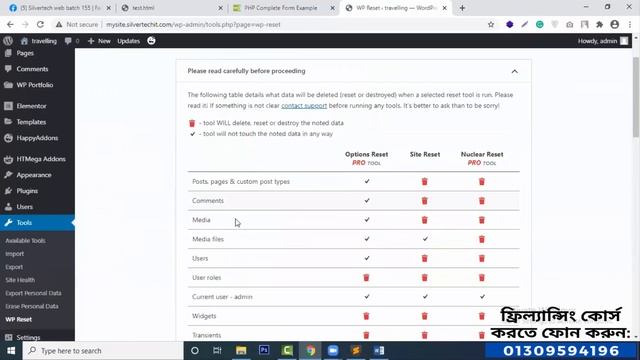Click Windows Start button
Viewport: 640px width, 360px height.
(11, 351)
